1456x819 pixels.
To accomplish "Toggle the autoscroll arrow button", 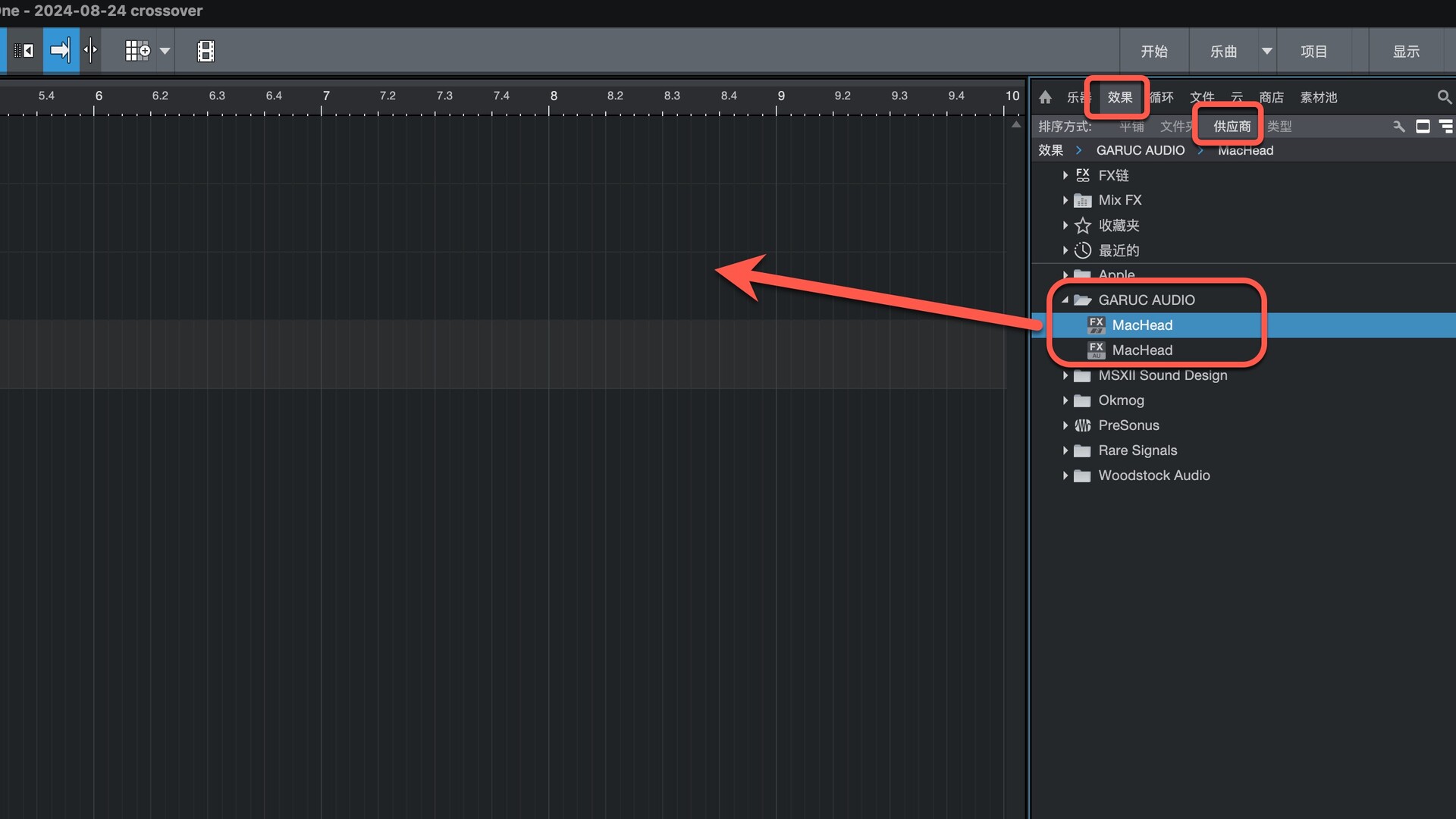I will pyautogui.click(x=61, y=51).
